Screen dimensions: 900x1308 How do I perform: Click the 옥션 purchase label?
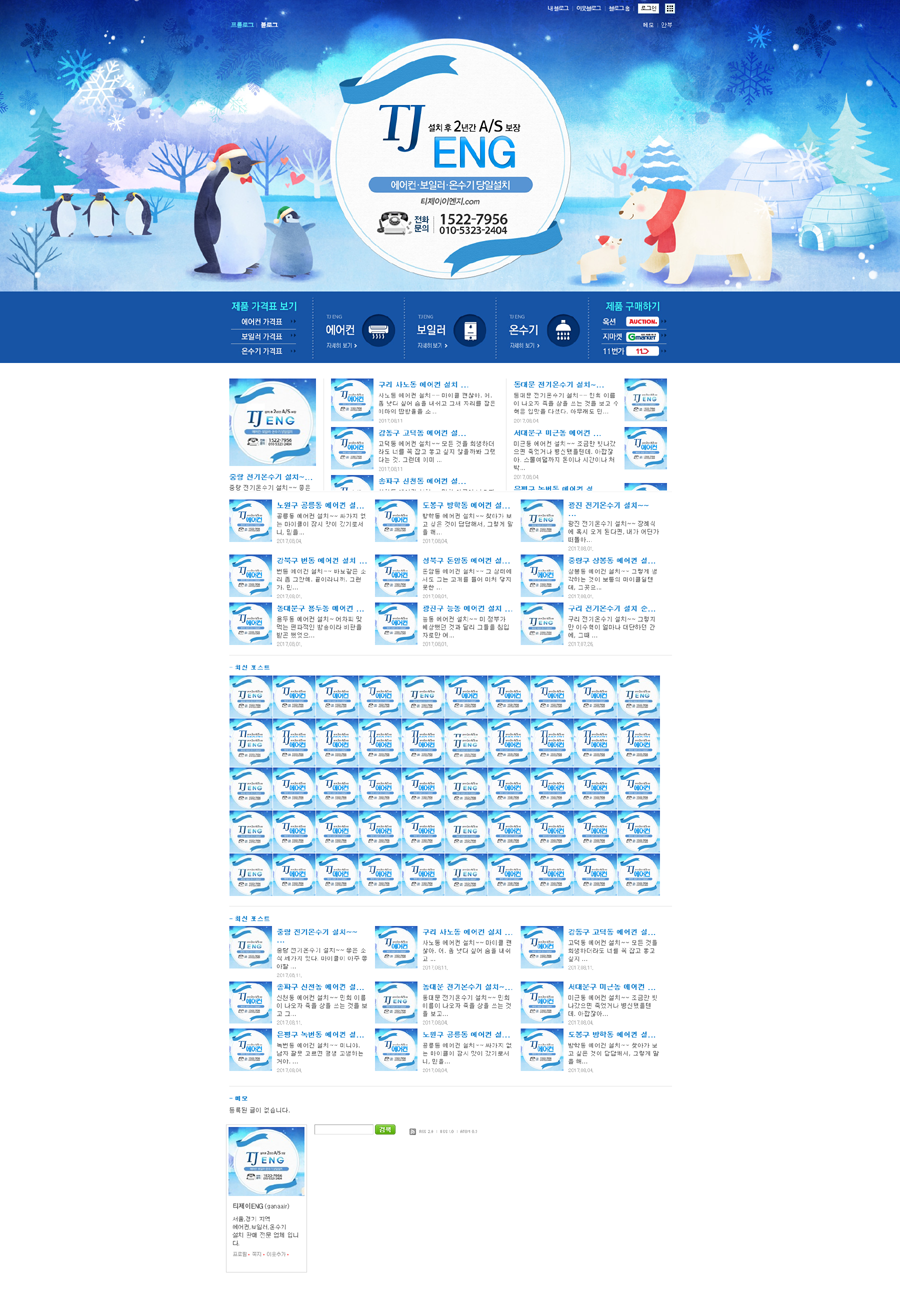click(x=609, y=322)
